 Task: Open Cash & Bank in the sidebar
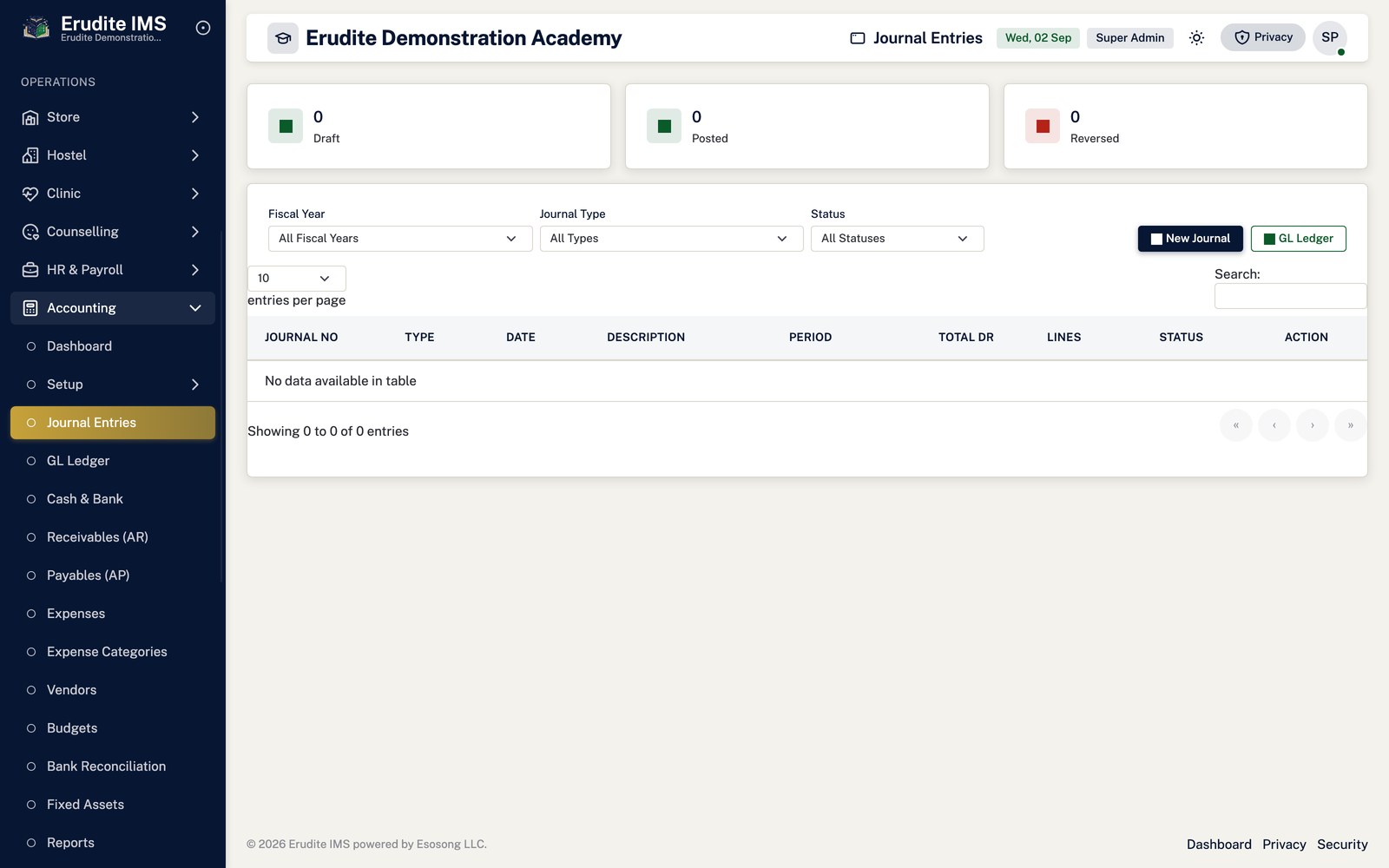pos(113,499)
